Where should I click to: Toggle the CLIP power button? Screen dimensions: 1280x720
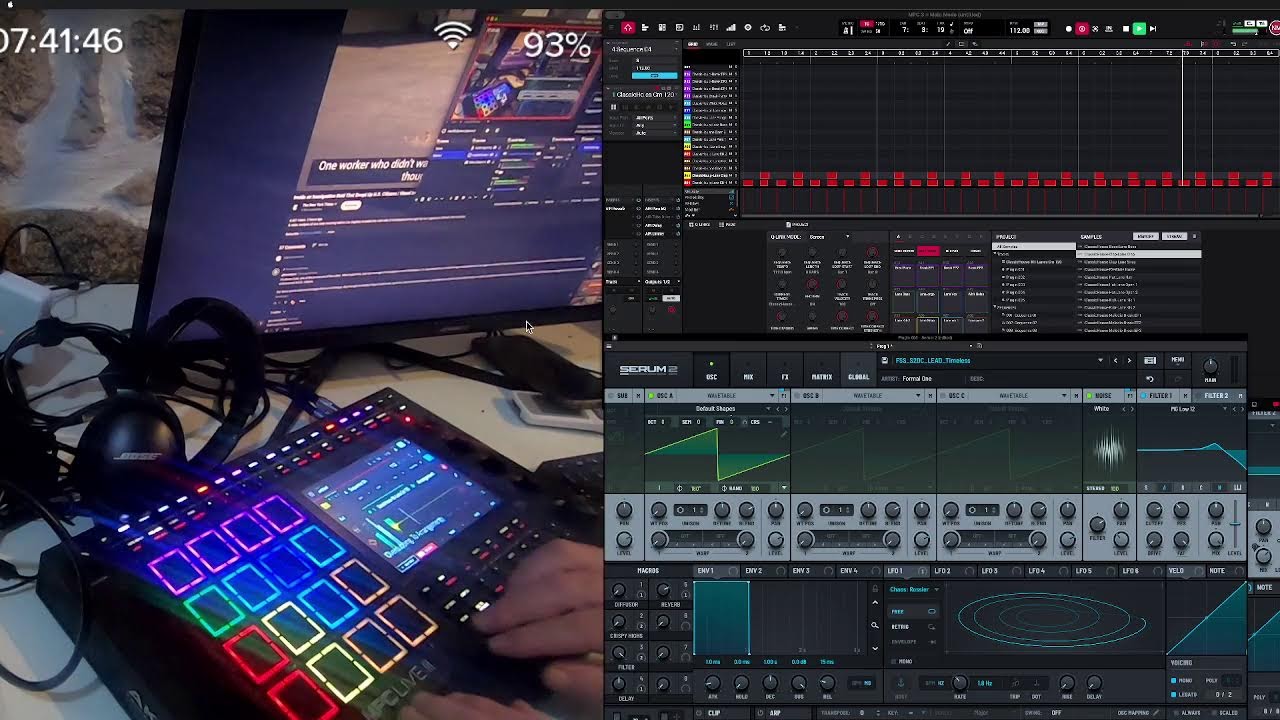pyautogui.click(x=700, y=713)
